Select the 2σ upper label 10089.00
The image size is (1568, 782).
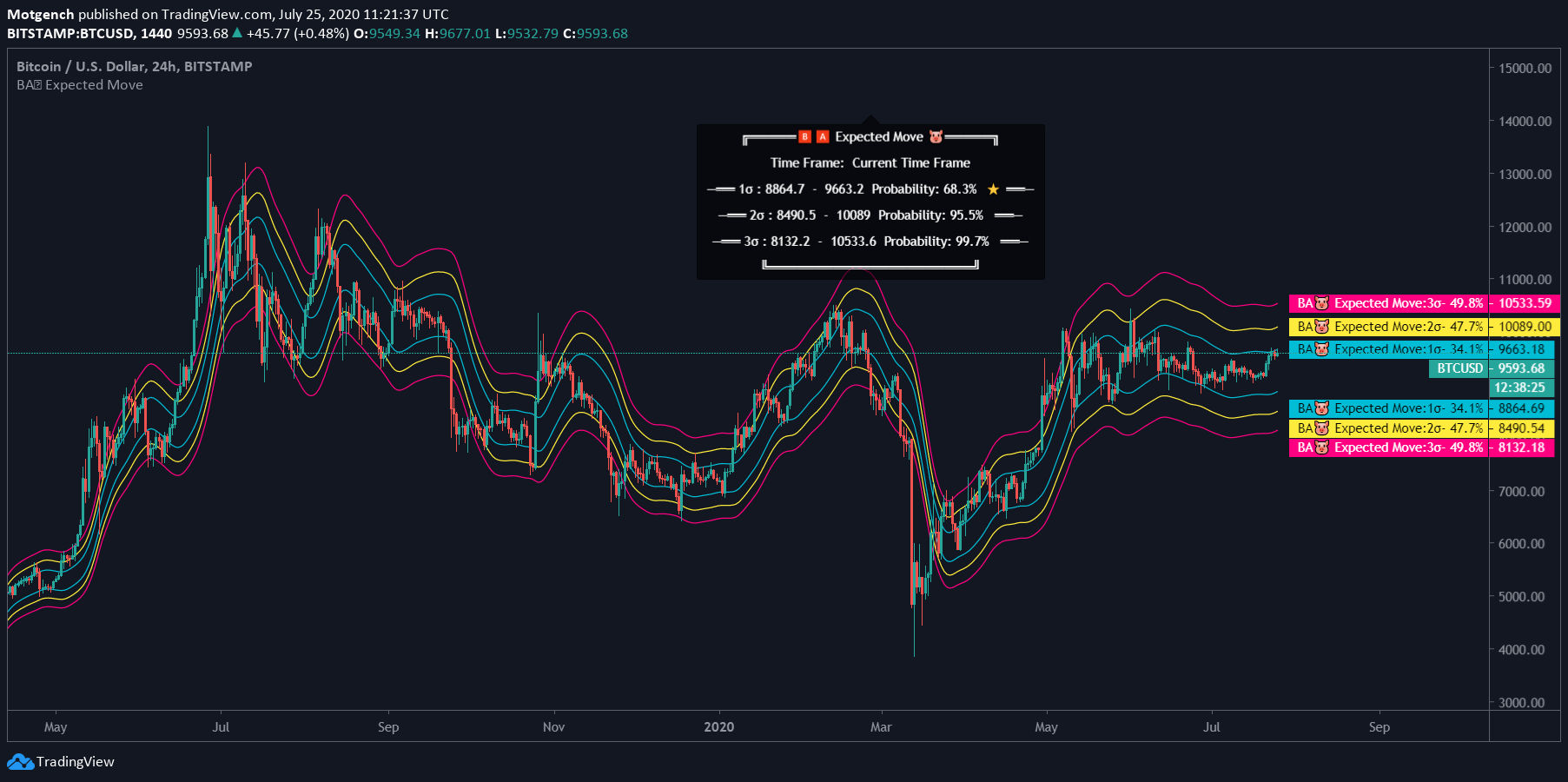click(x=1425, y=327)
